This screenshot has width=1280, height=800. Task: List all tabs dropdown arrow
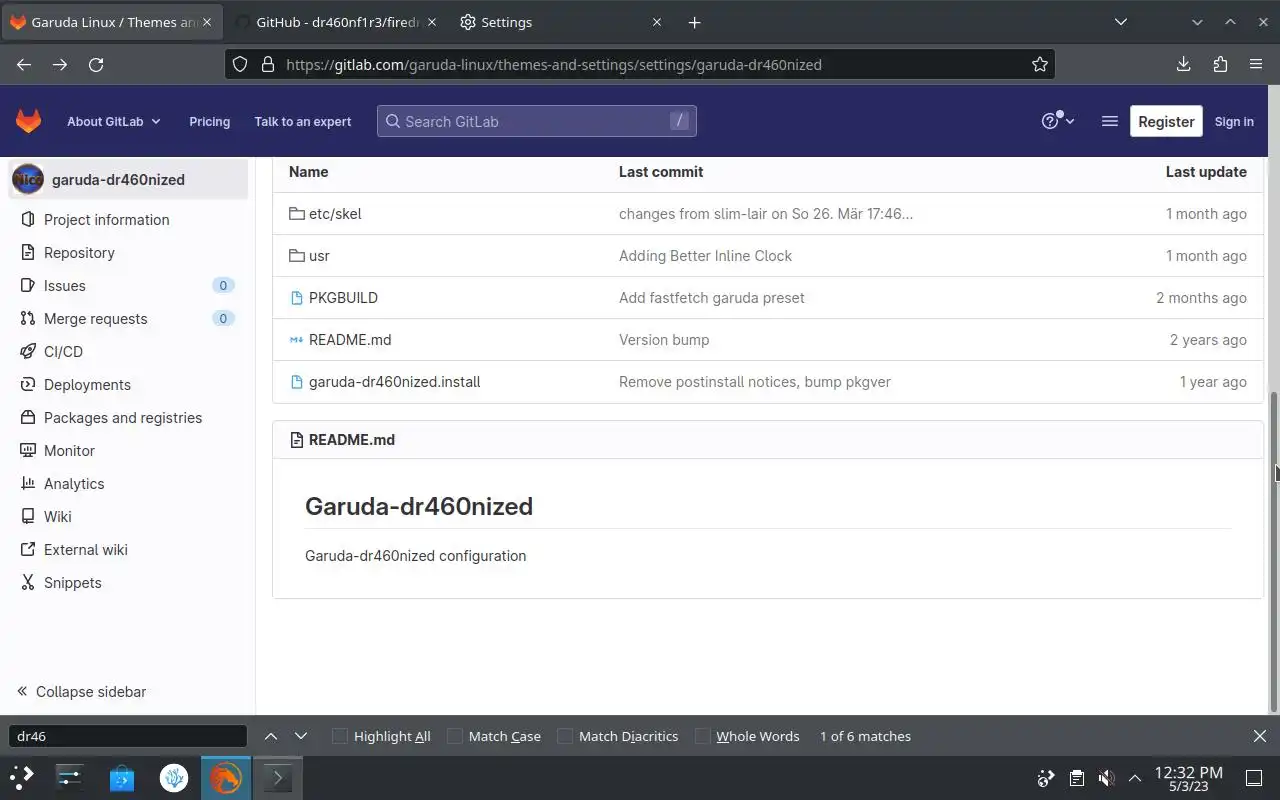[1121, 22]
